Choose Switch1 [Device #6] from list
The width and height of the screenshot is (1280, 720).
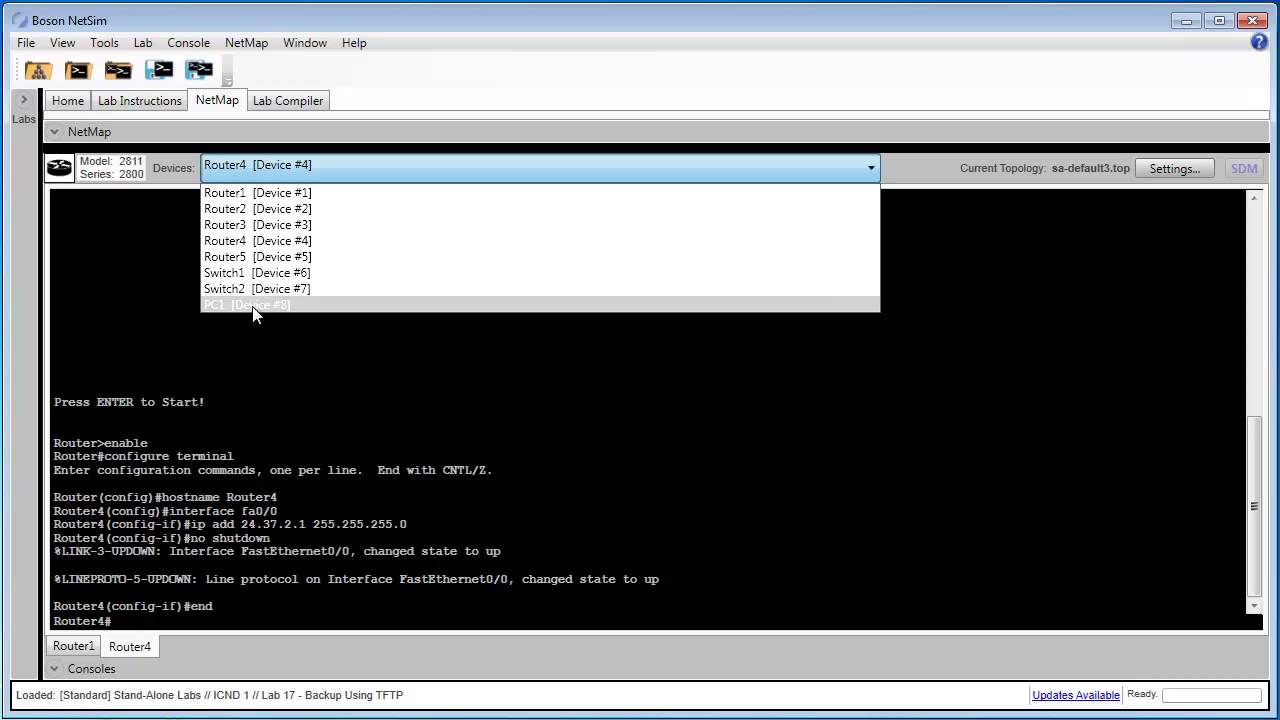pyautogui.click(x=540, y=273)
